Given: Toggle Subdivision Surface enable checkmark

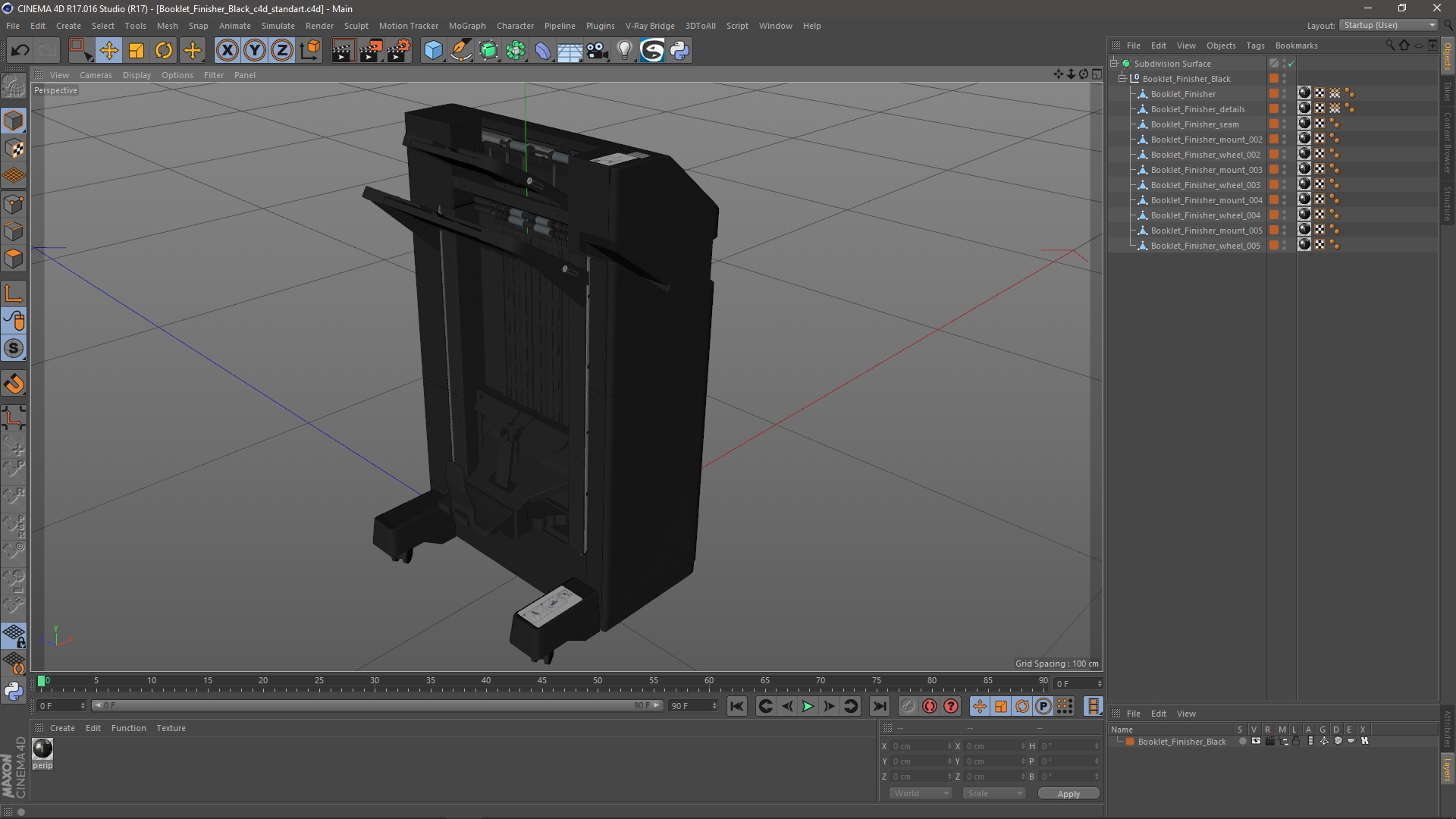Looking at the screenshot, I should pos(1291,64).
